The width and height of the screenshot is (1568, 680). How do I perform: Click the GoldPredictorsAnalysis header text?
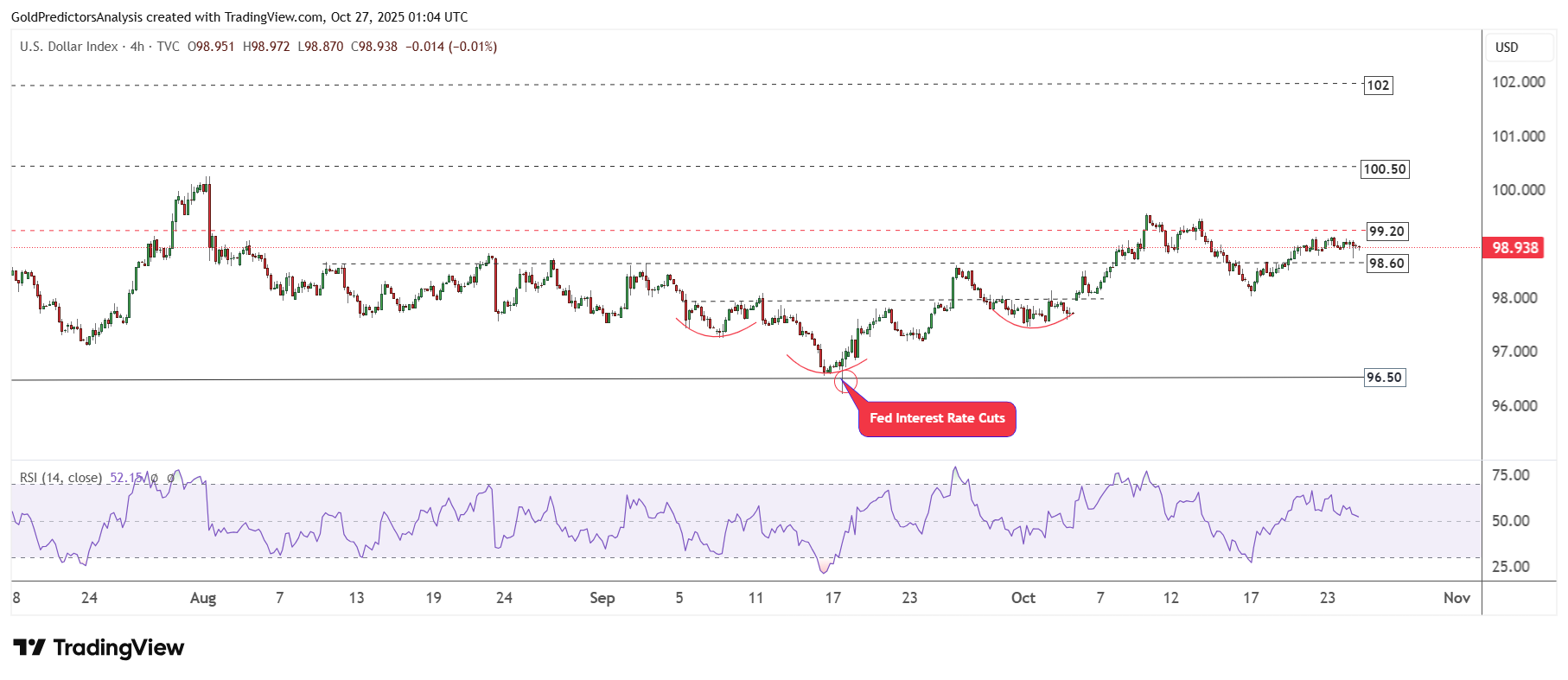coord(80,17)
